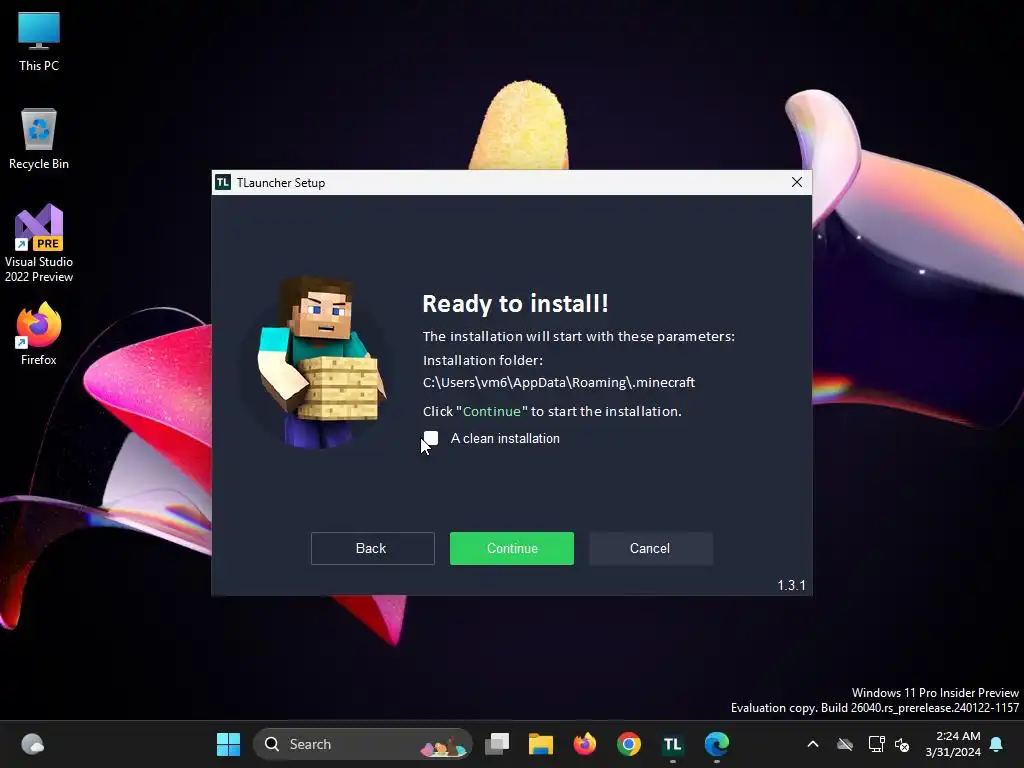This screenshot has width=1024, height=768.
Task: Click the muted volume tray icon
Action: (903, 744)
